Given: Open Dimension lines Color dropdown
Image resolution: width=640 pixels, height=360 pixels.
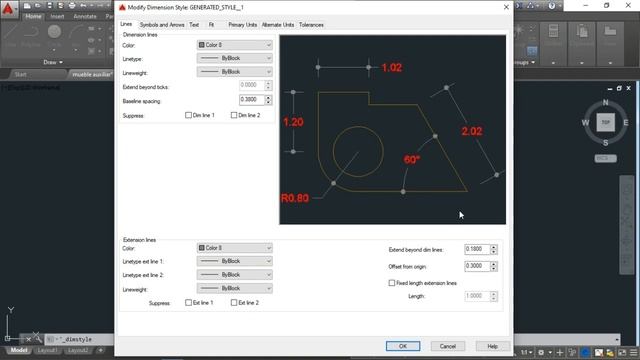Looking at the screenshot, I should [x=235, y=45].
